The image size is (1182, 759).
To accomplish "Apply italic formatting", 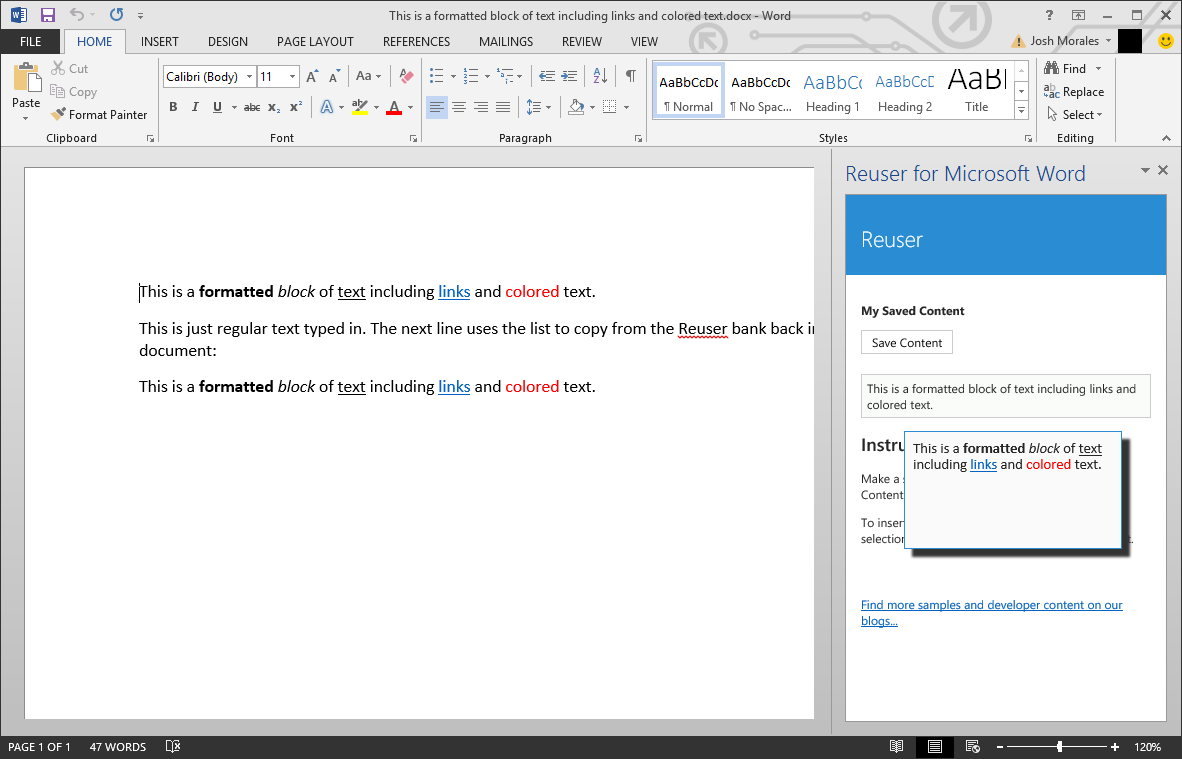I will 195,106.
